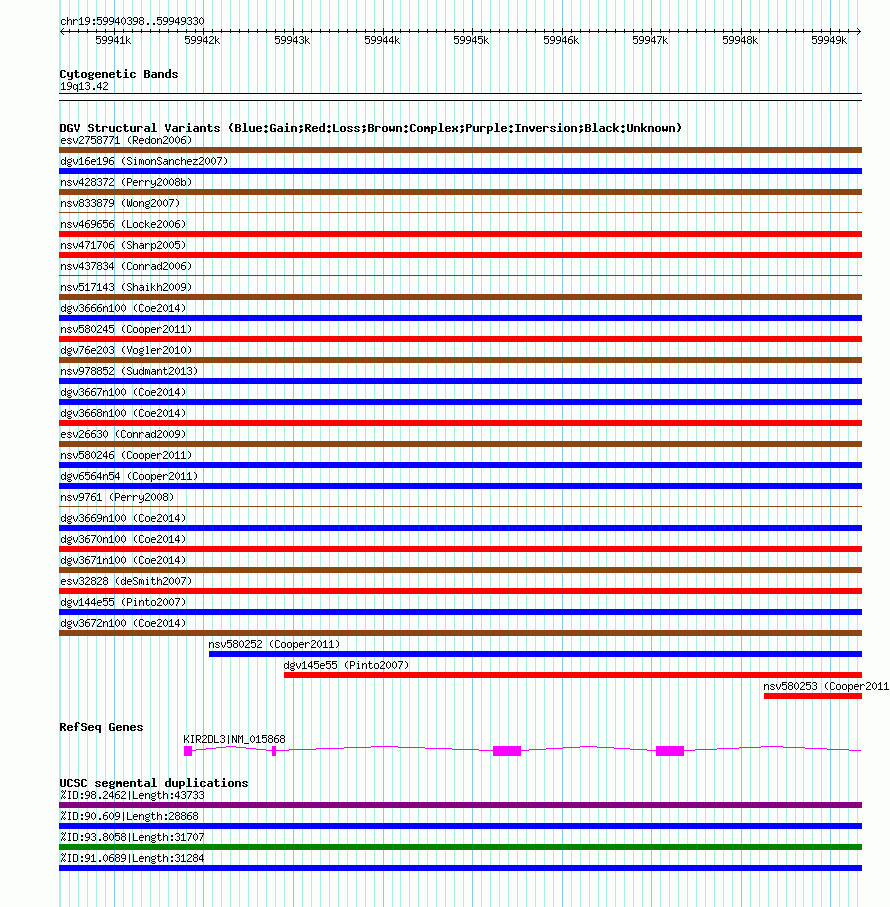
Task: Click the nsv580252 (Cooper2011) label
Action: tap(274, 644)
